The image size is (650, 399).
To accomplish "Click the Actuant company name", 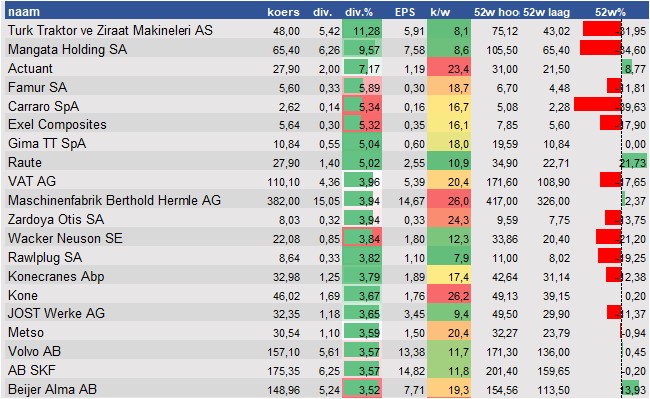I will tap(30, 68).
